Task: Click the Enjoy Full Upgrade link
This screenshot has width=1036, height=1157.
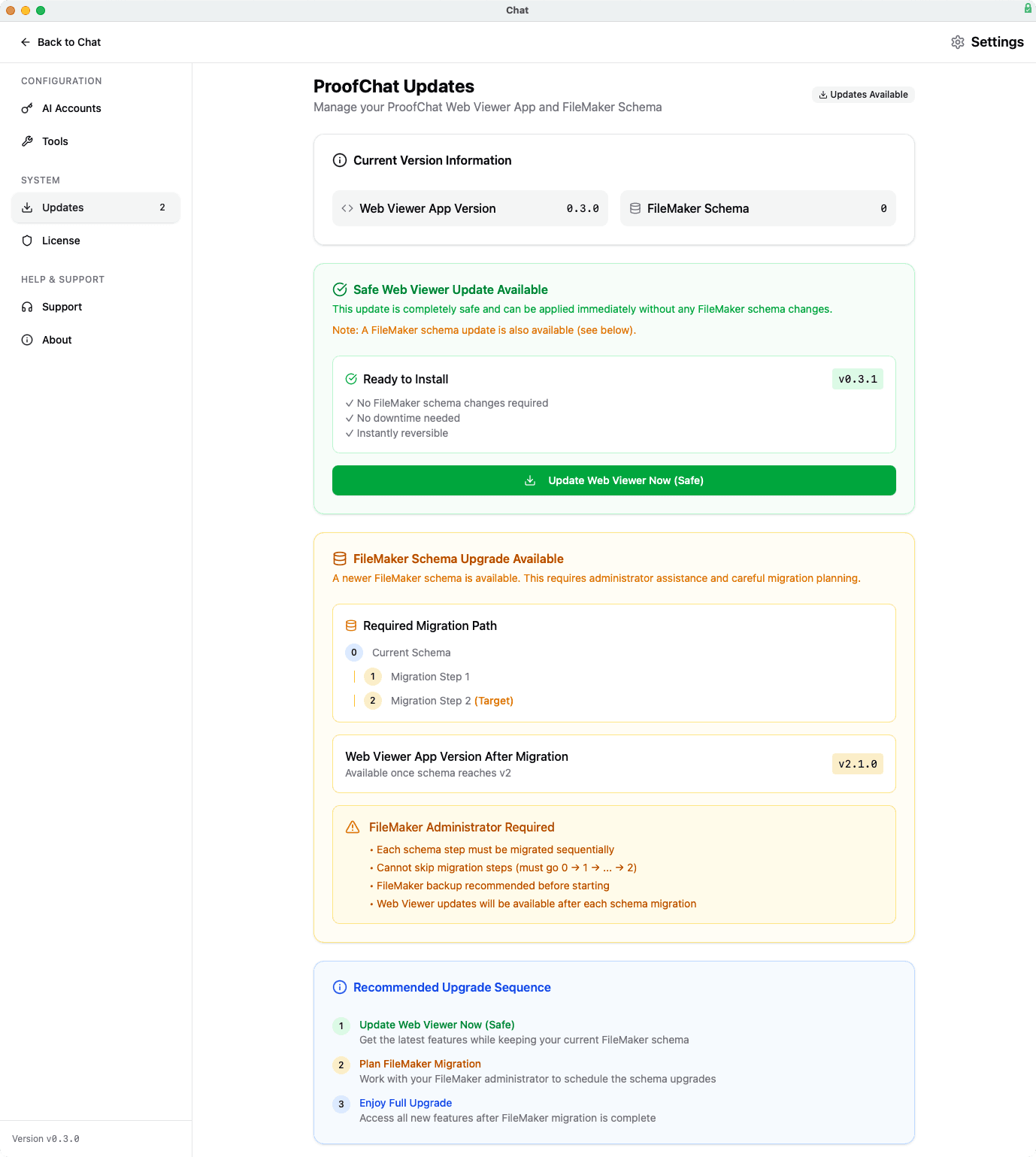Action: tap(405, 1103)
